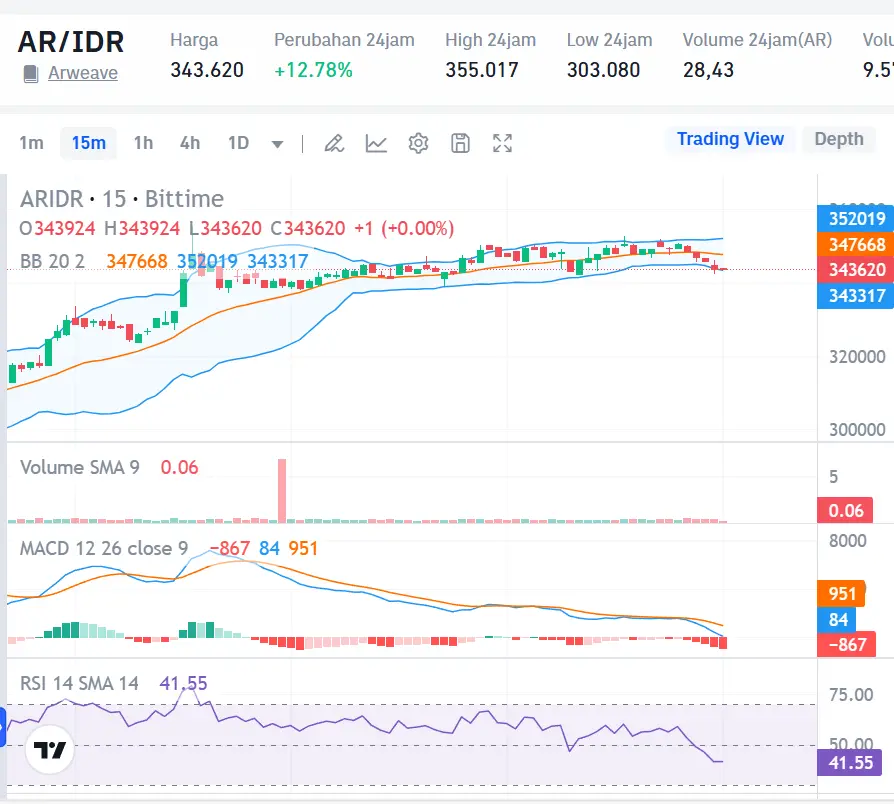The width and height of the screenshot is (894, 804).
Task: Enter fullscreen chart mode
Action: (502, 143)
